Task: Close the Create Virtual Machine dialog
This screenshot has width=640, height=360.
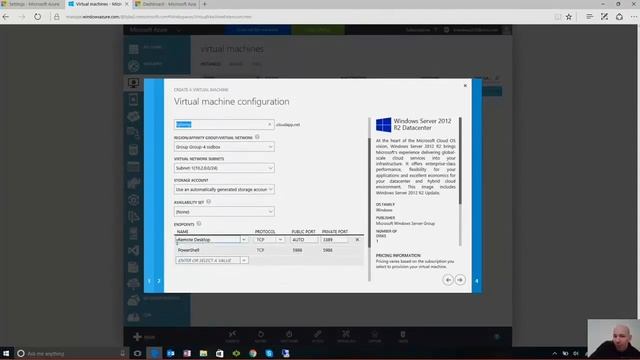Action: [x=465, y=86]
